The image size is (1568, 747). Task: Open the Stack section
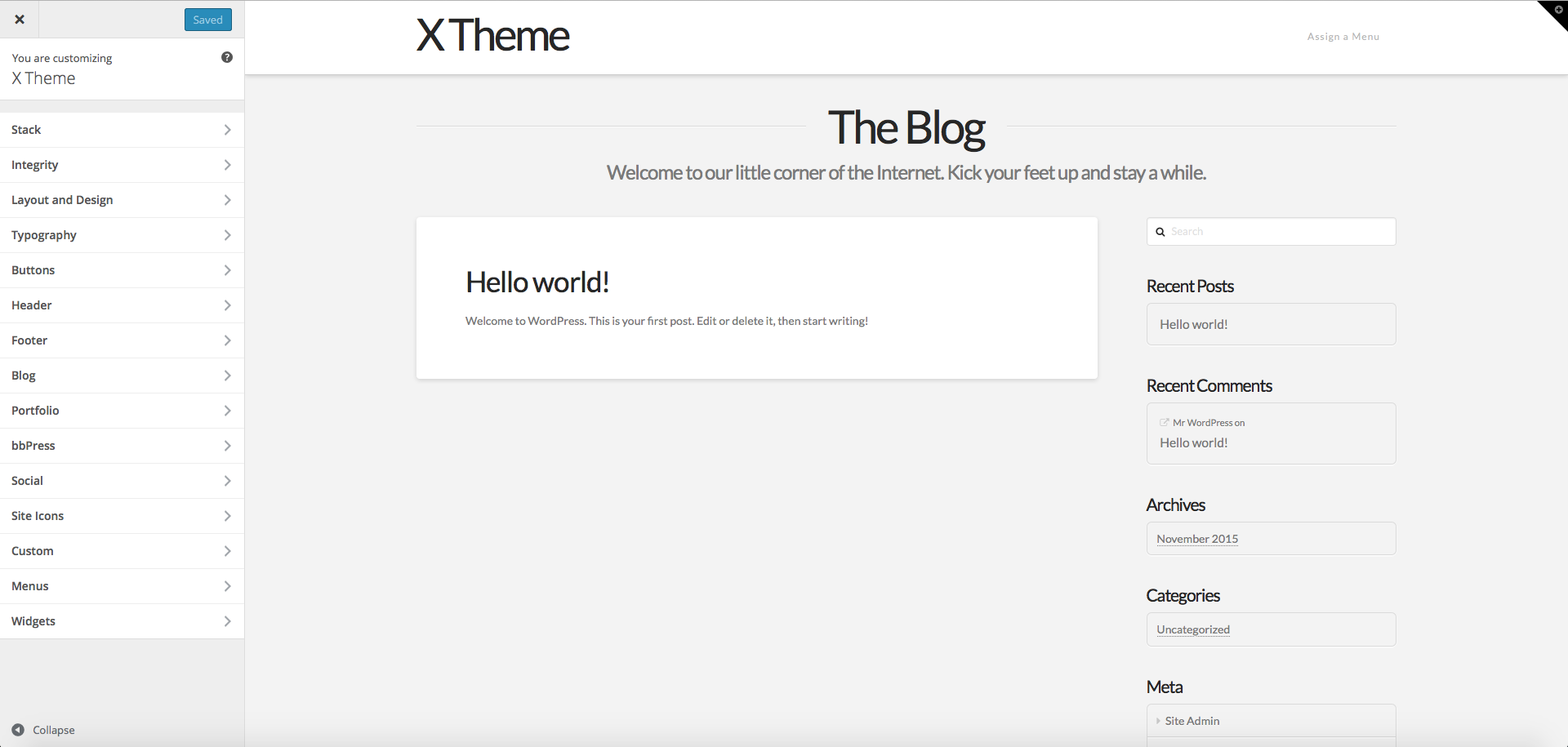(122, 130)
